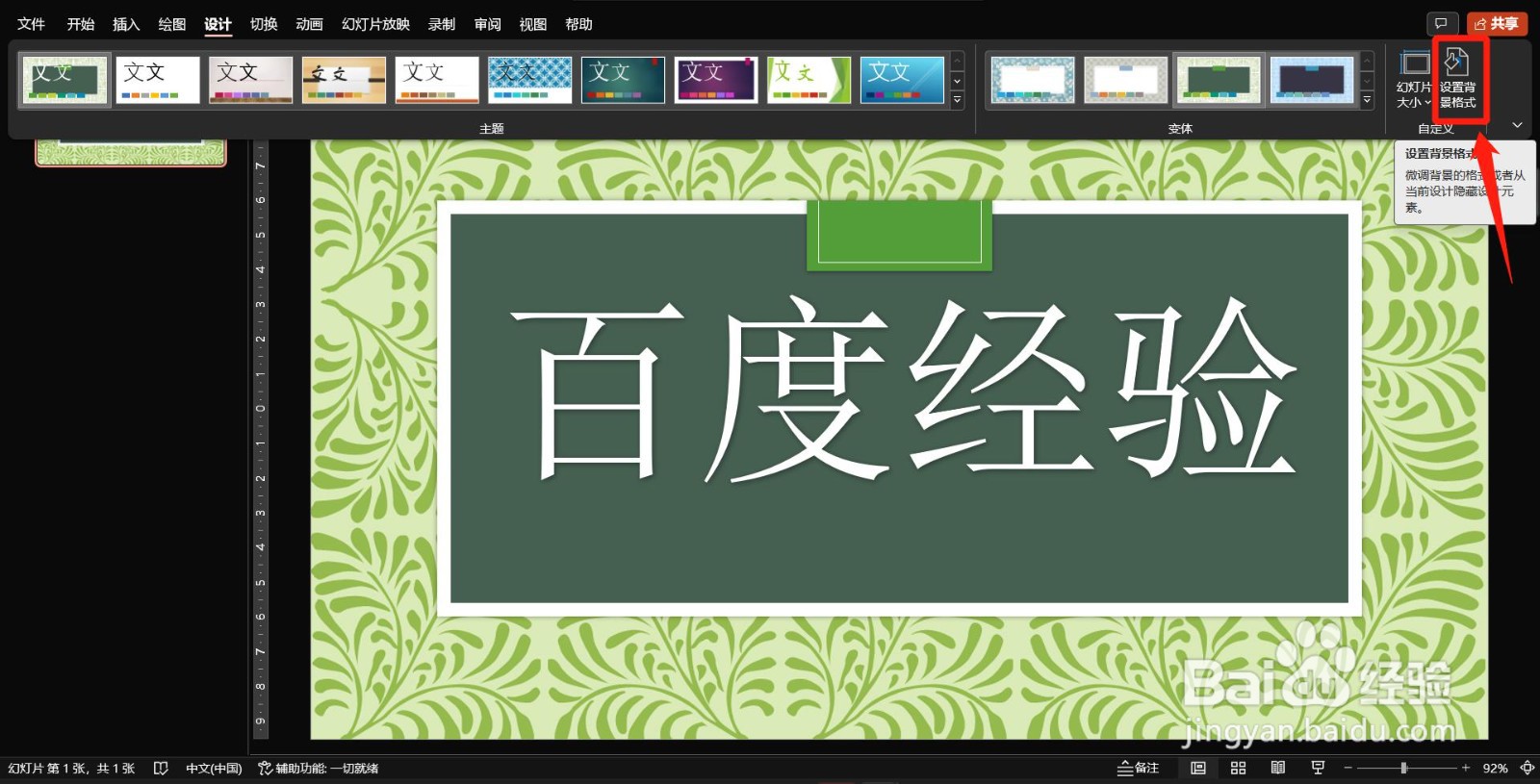Select the 设计 design tab
The image size is (1540, 784).
pyautogui.click(x=218, y=24)
